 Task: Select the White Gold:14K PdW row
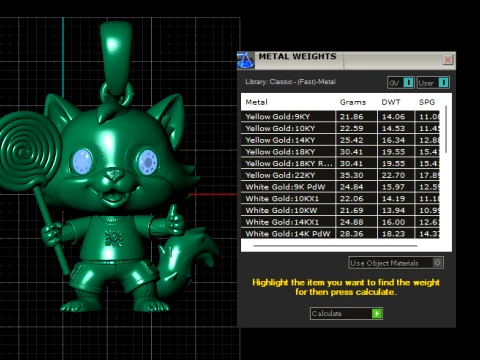[340, 233]
